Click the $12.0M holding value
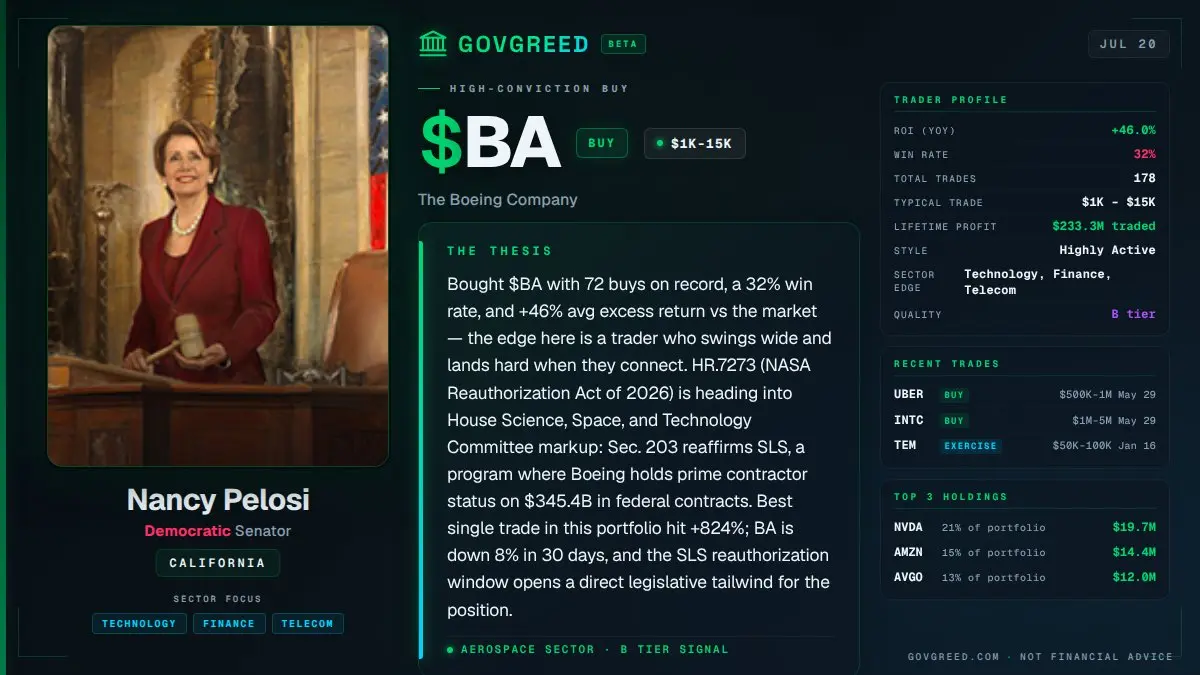 pos(1134,577)
